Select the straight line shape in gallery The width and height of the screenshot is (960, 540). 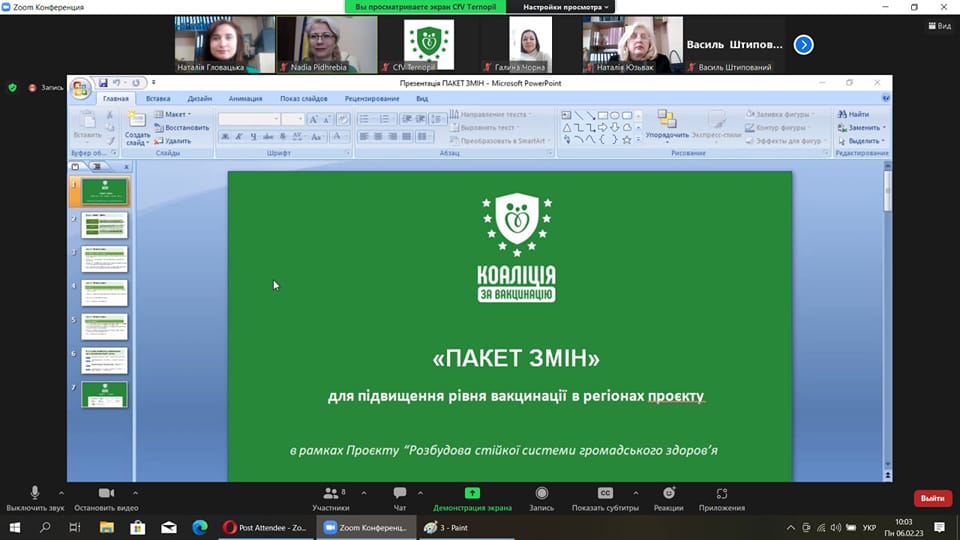click(x=579, y=115)
